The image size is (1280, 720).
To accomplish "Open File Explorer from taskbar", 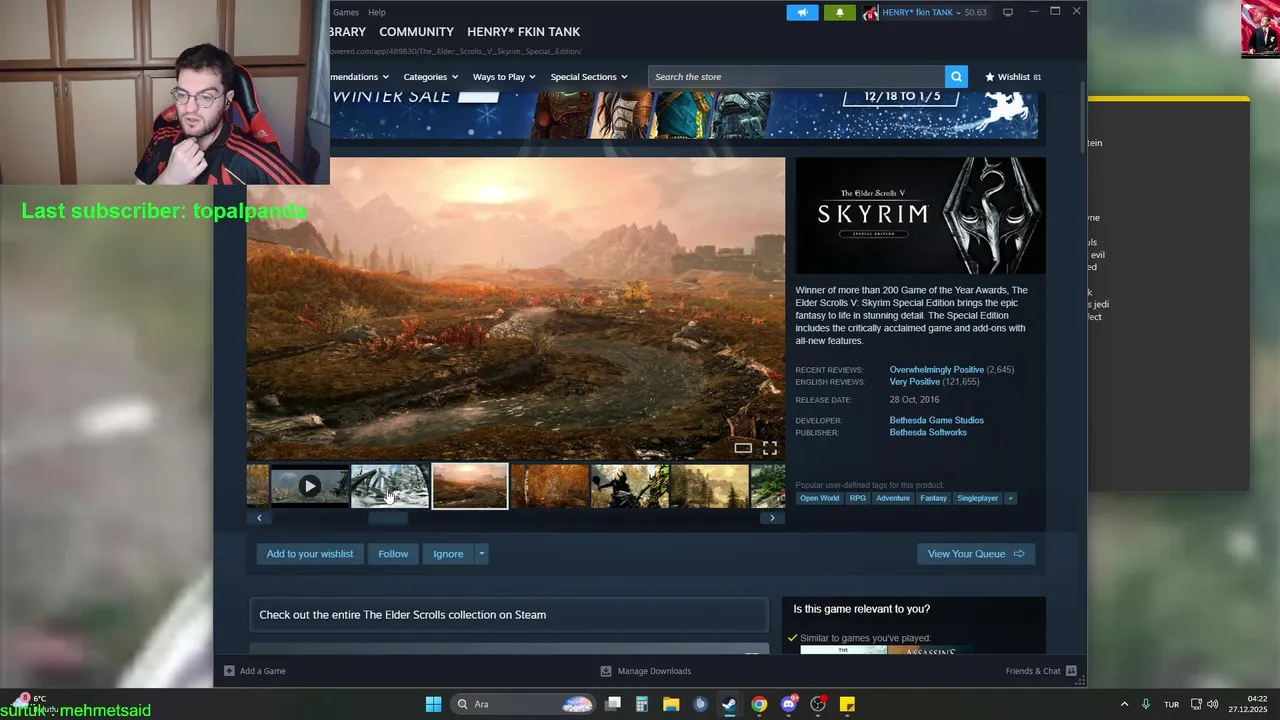I will (671, 704).
